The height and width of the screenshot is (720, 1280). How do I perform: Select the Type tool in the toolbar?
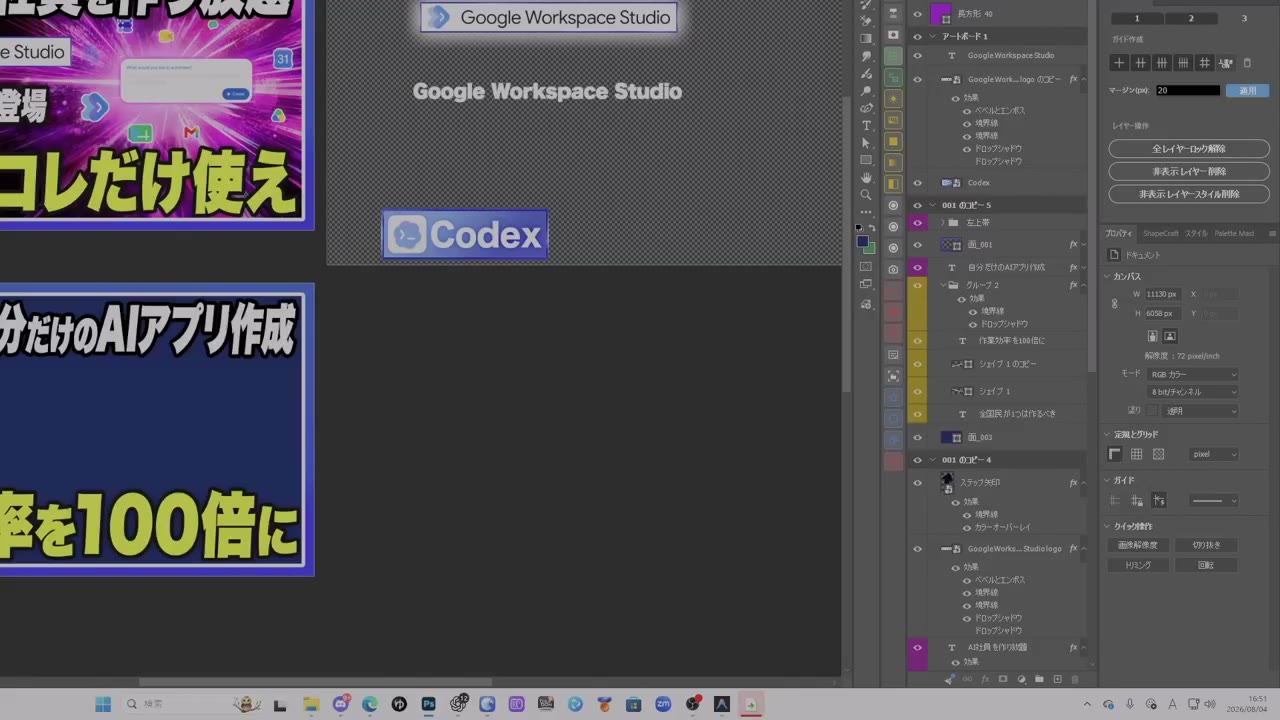(x=866, y=125)
